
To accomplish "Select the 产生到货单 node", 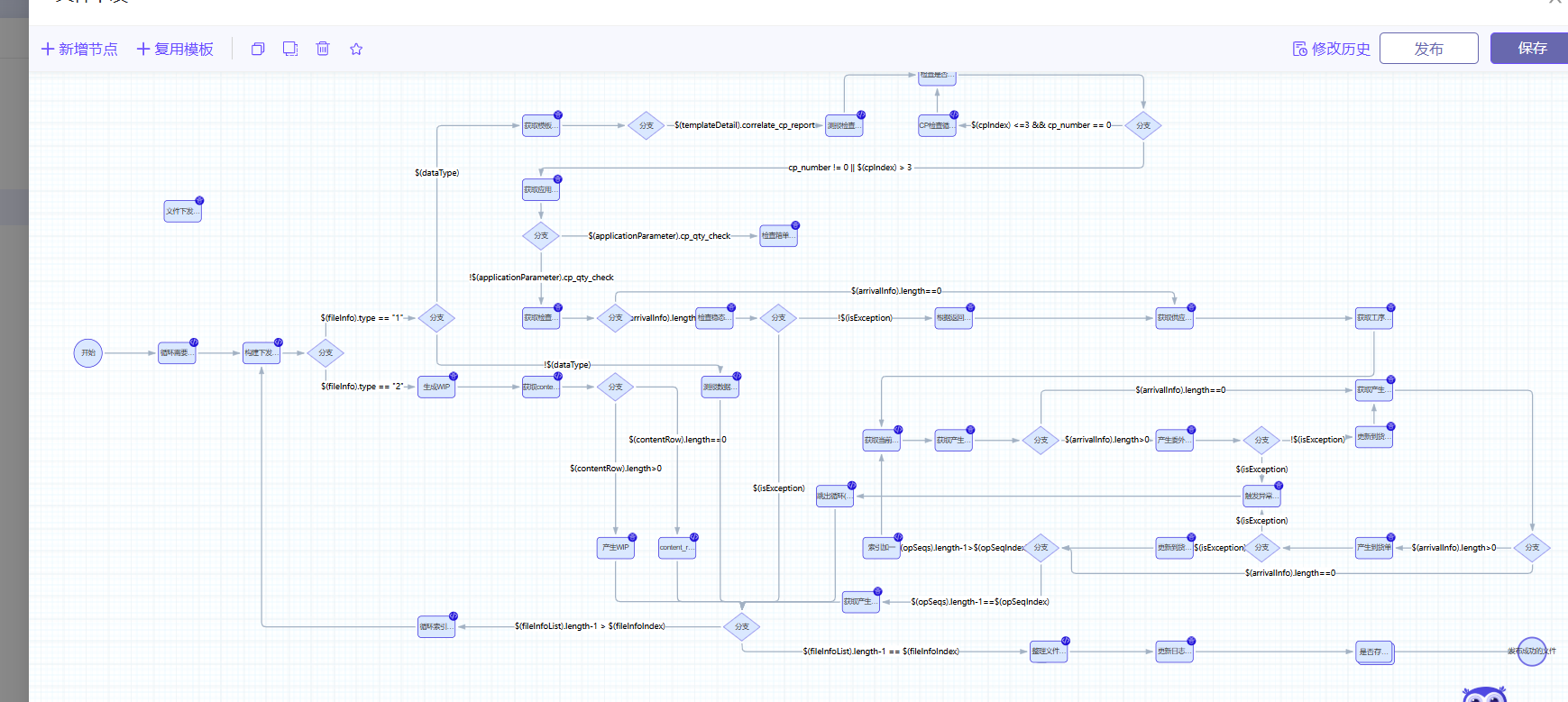I will (x=1374, y=548).
